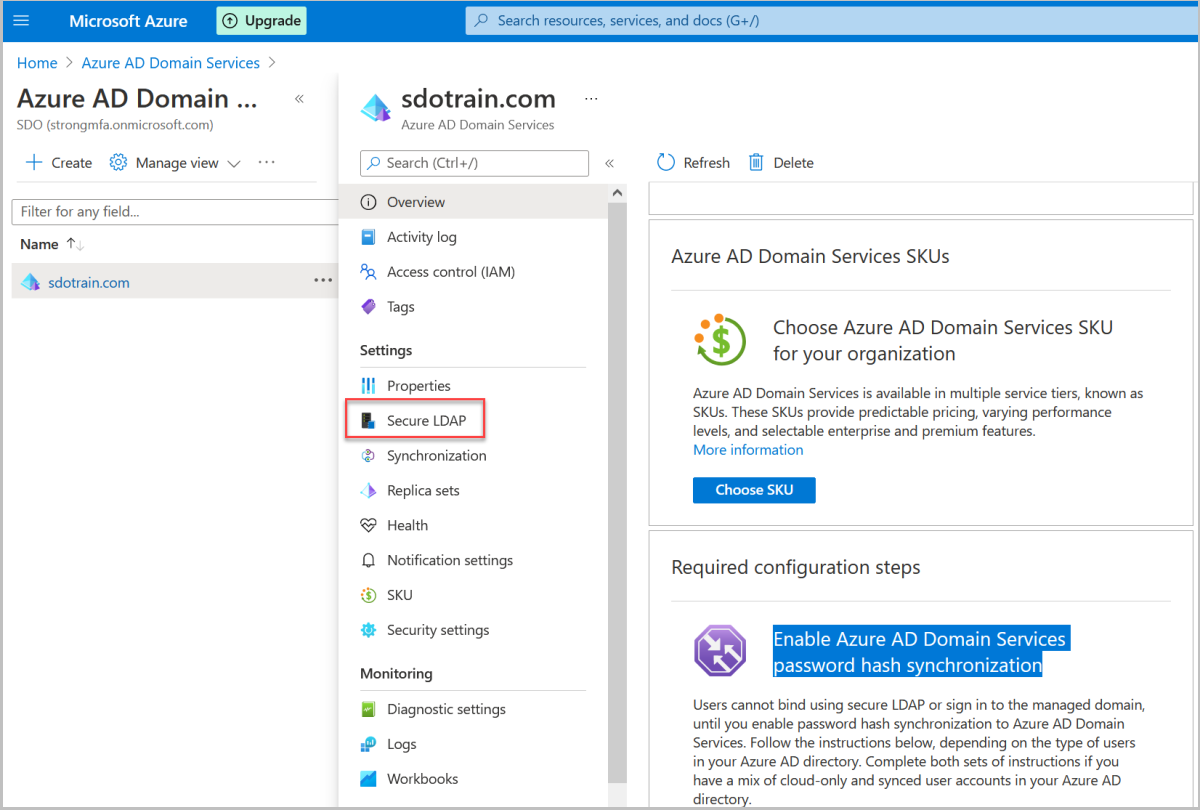Click the Monitoring section header
Image resolution: width=1200 pixels, height=810 pixels.
pos(396,674)
